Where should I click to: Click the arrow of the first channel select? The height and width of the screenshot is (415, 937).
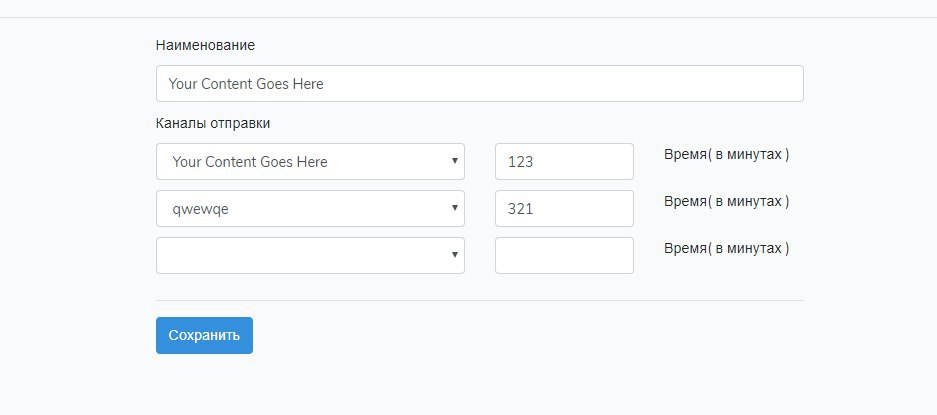(455, 161)
